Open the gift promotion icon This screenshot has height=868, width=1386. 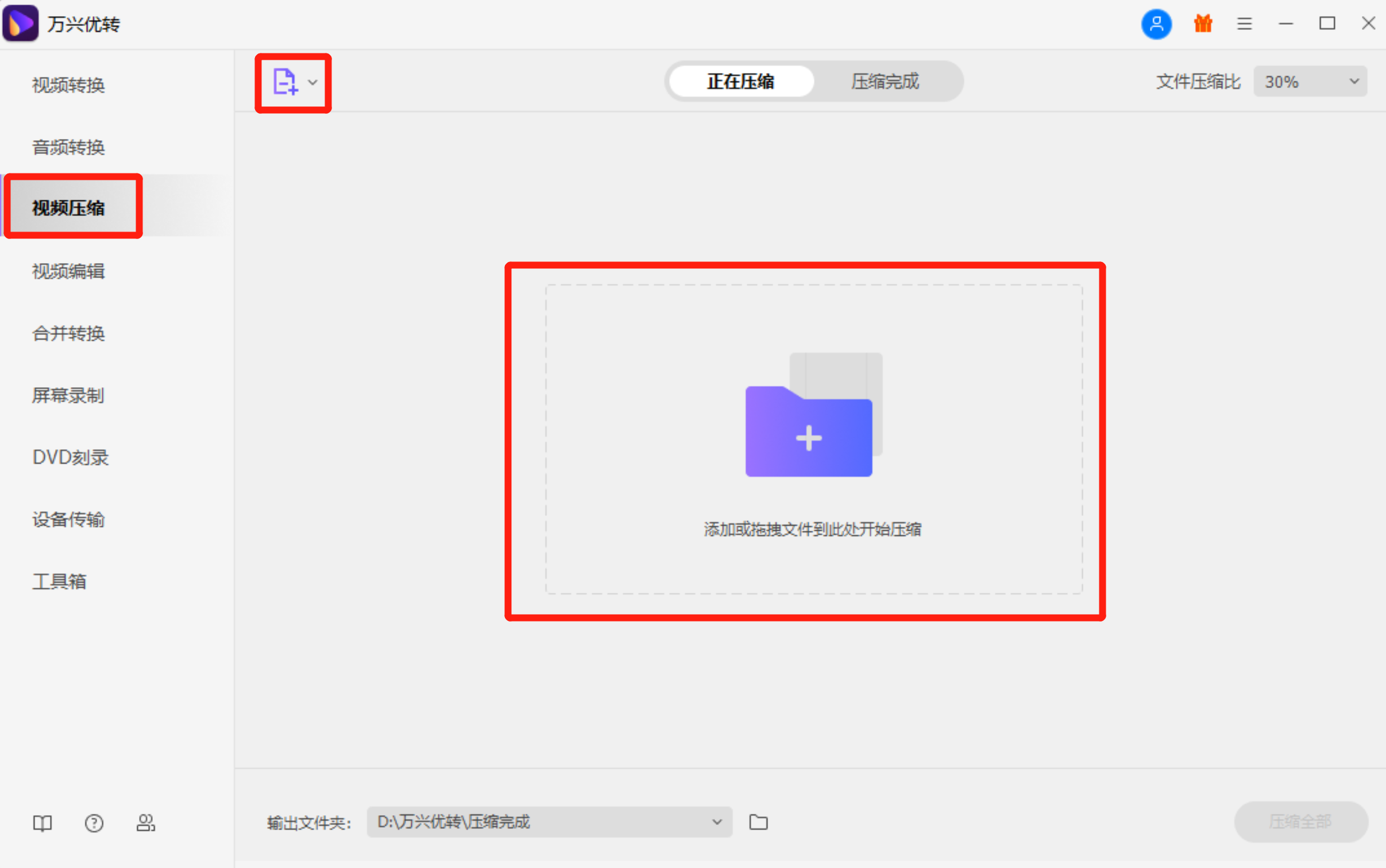point(1202,24)
